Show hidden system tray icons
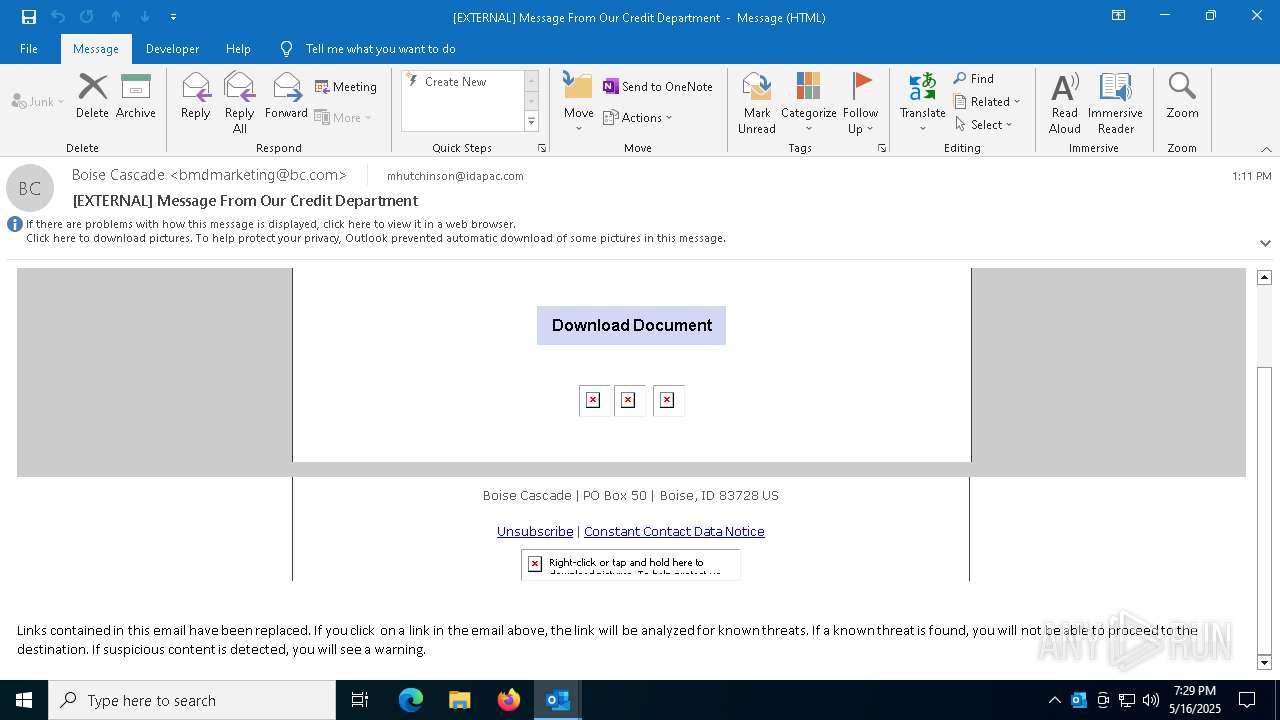This screenshot has width=1280, height=720. (x=1054, y=700)
